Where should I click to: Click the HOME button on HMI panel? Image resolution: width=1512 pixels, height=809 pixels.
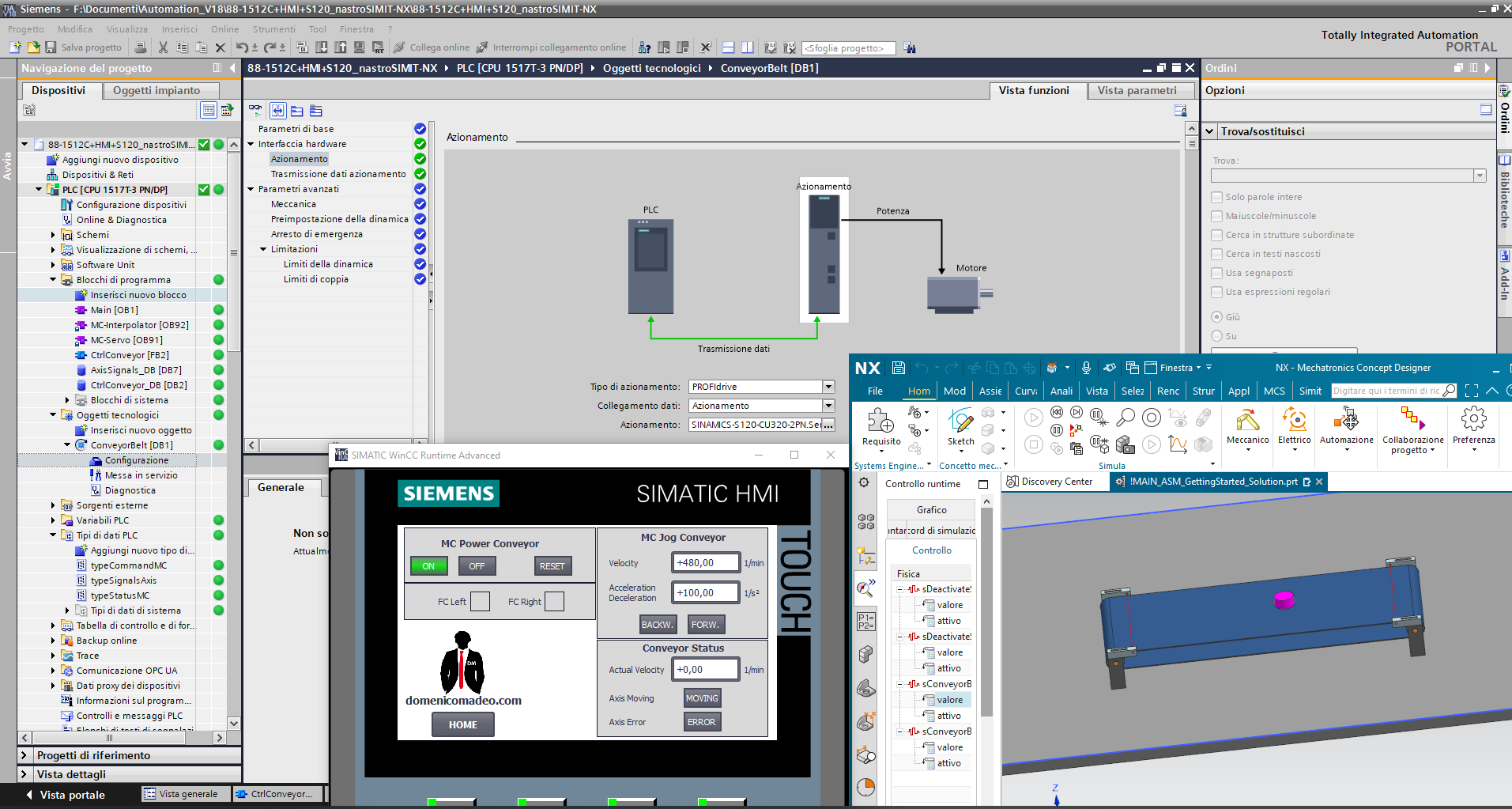pyautogui.click(x=462, y=724)
